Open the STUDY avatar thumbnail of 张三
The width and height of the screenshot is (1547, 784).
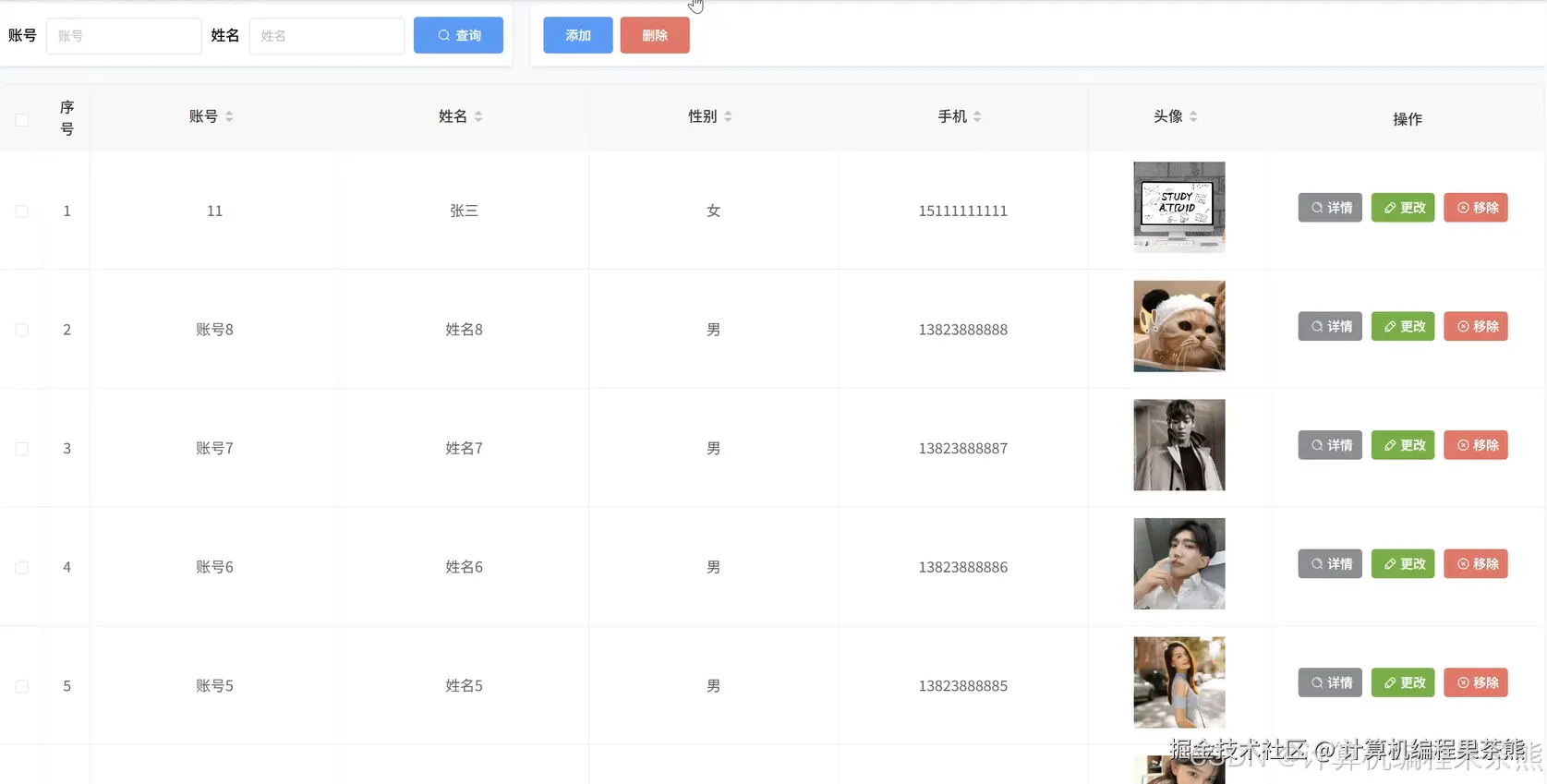click(x=1179, y=208)
